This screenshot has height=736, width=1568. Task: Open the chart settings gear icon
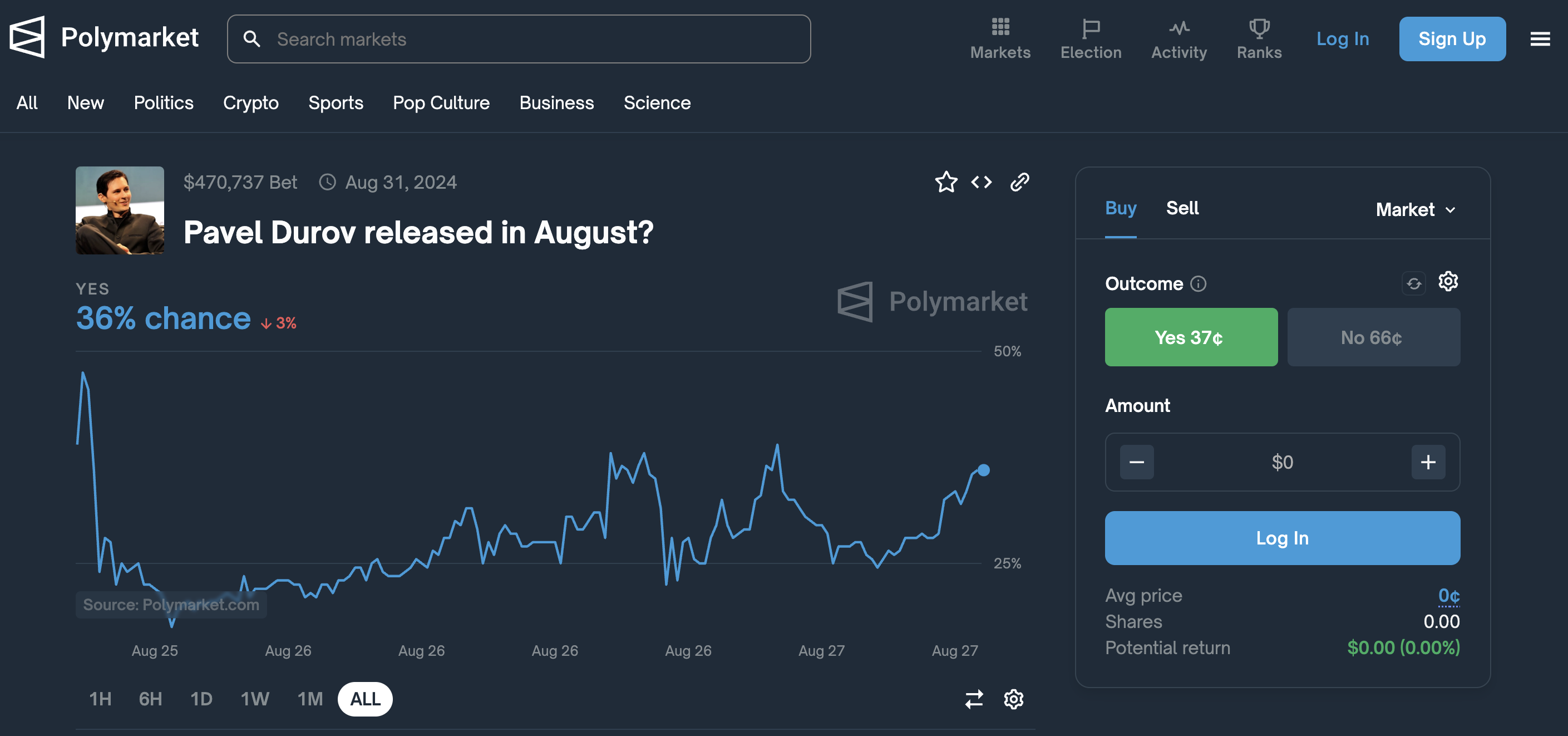[x=1013, y=699]
